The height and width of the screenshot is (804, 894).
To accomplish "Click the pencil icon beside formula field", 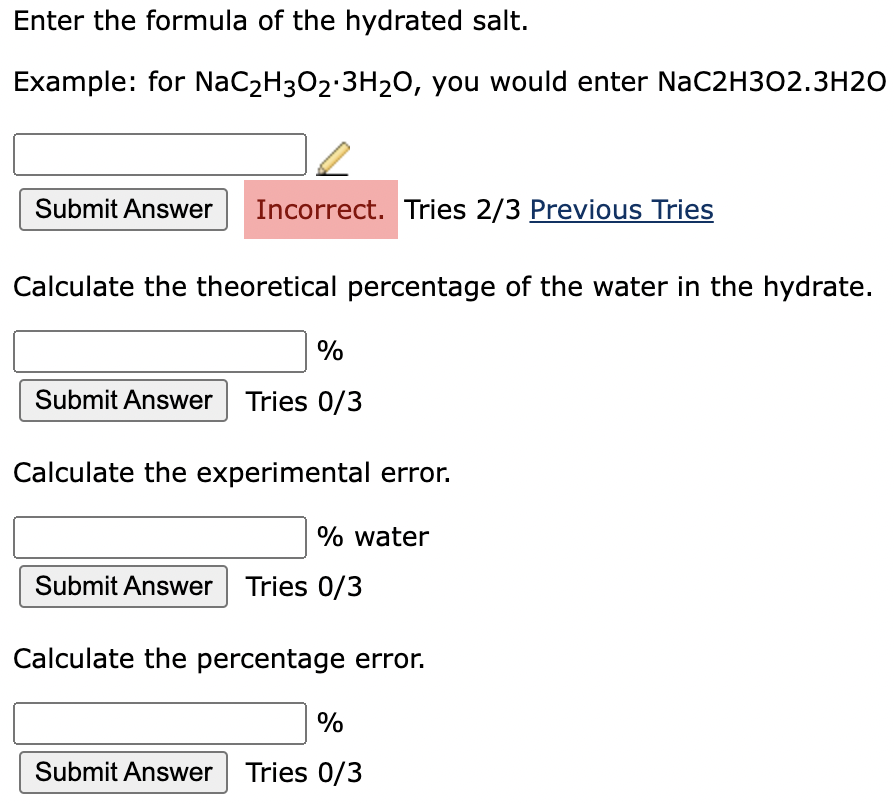I will tap(333, 157).
